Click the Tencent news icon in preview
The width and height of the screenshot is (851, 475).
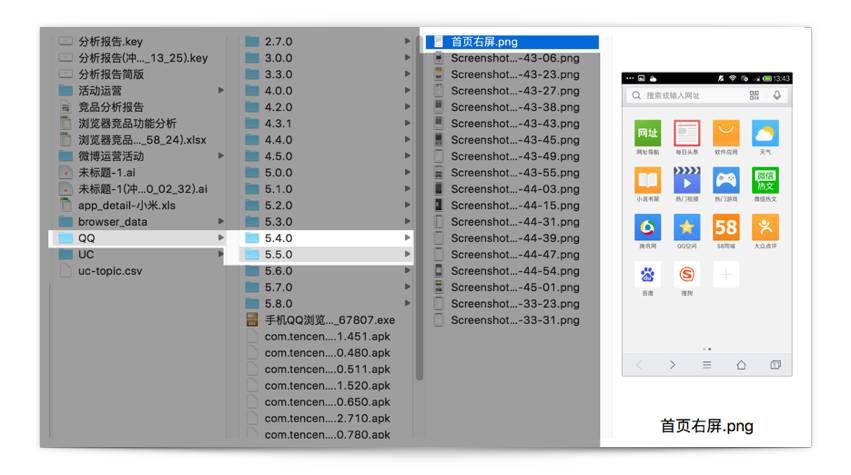click(x=647, y=227)
